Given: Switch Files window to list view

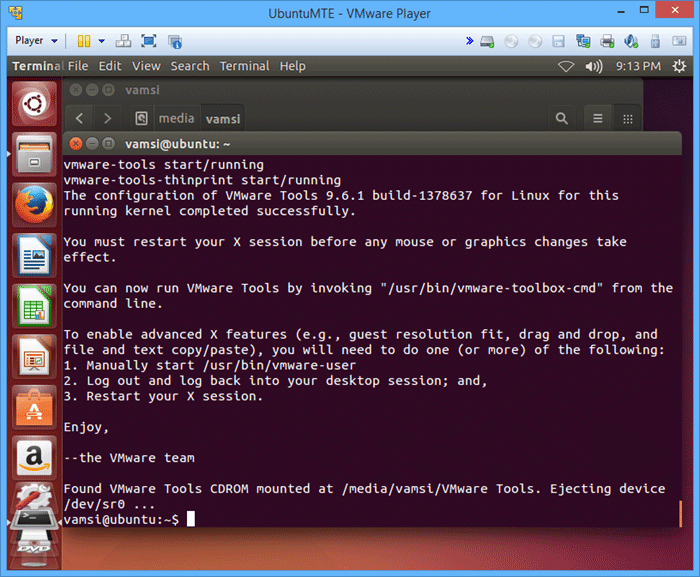Looking at the screenshot, I should [x=598, y=118].
